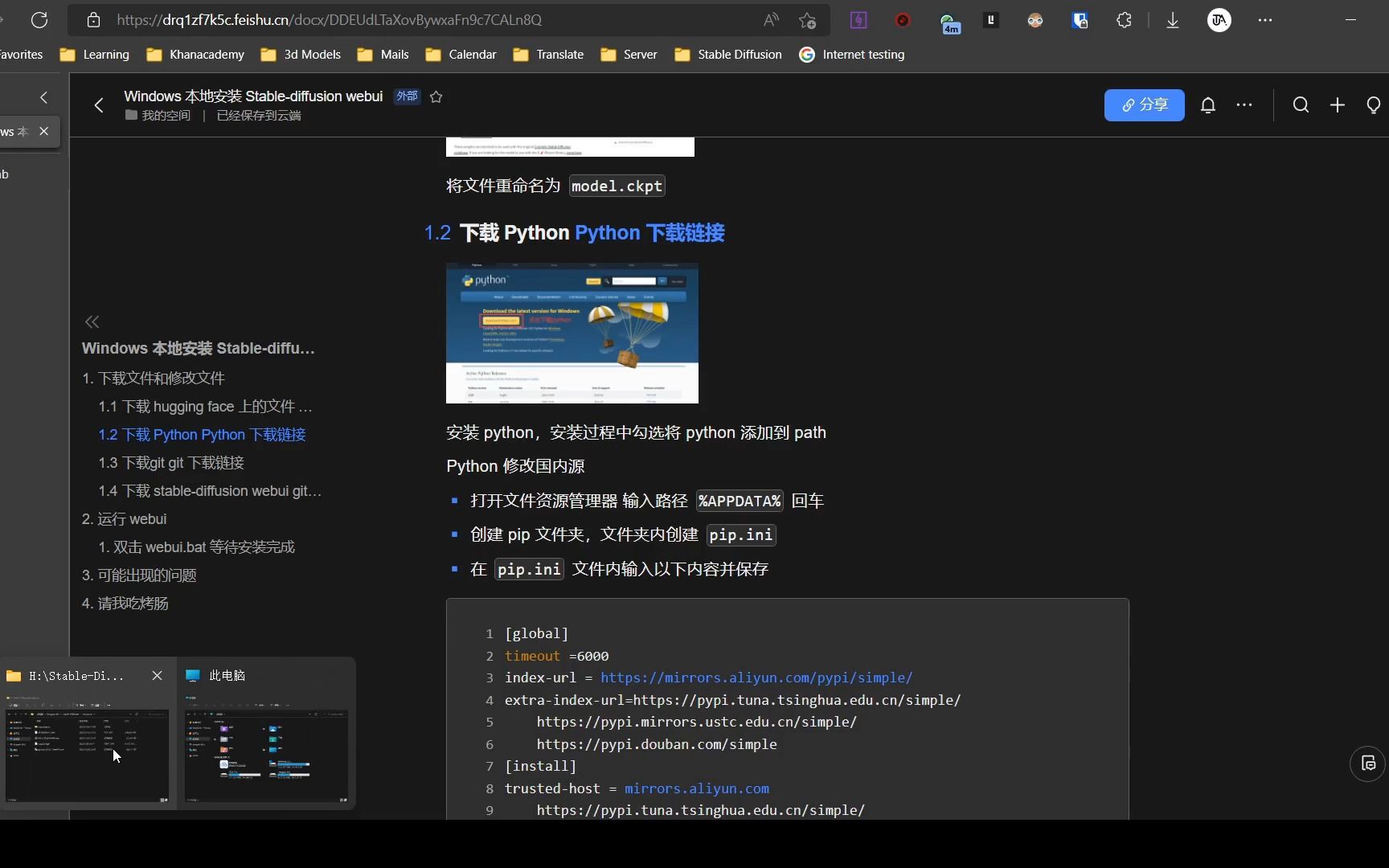1389x868 pixels.
Task: Click the search magnifier icon in document header
Action: pos(1301,105)
